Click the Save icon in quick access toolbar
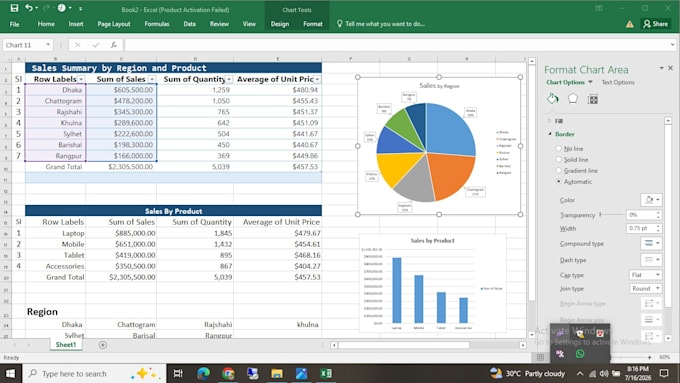This screenshot has height=383, width=680. coord(14,8)
